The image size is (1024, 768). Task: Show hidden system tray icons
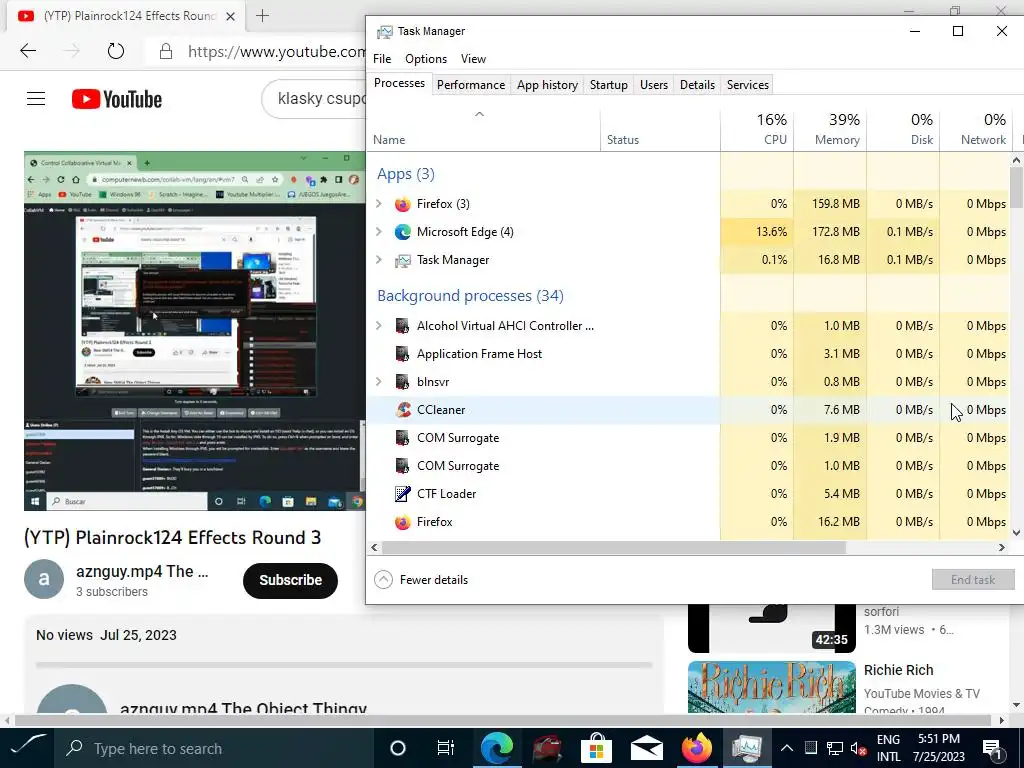coord(787,748)
